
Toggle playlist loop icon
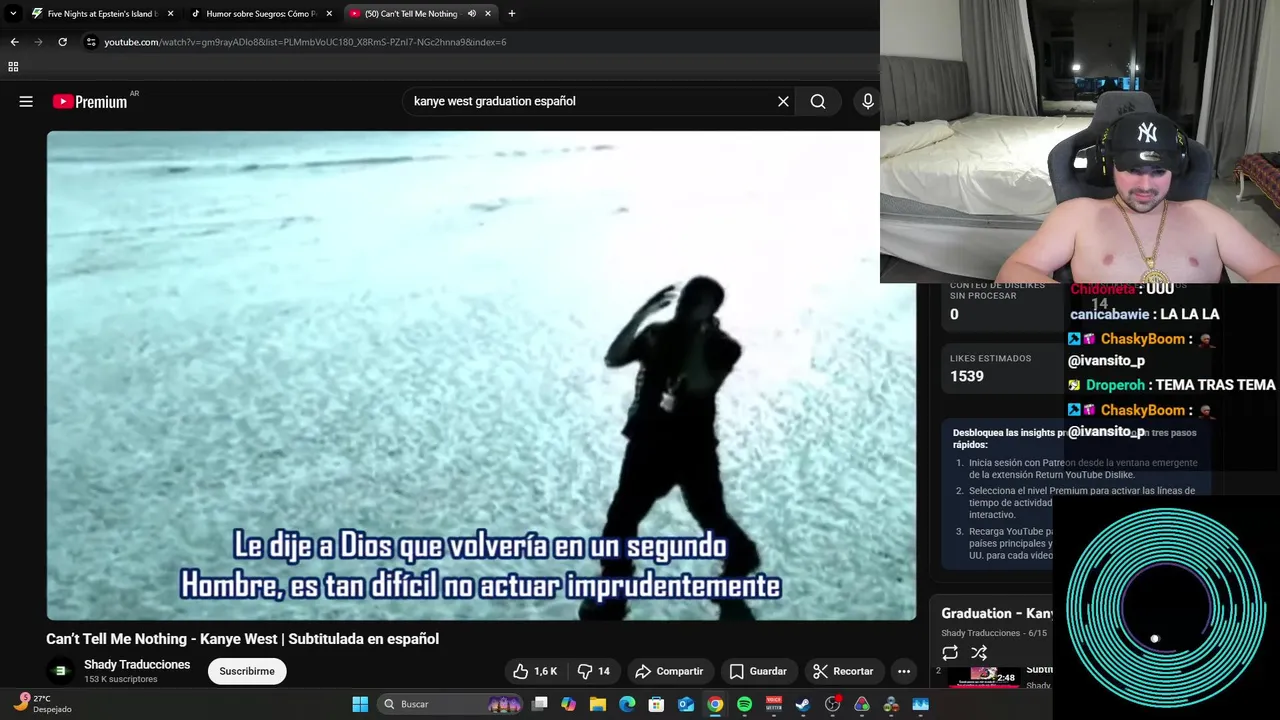point(950,653)
